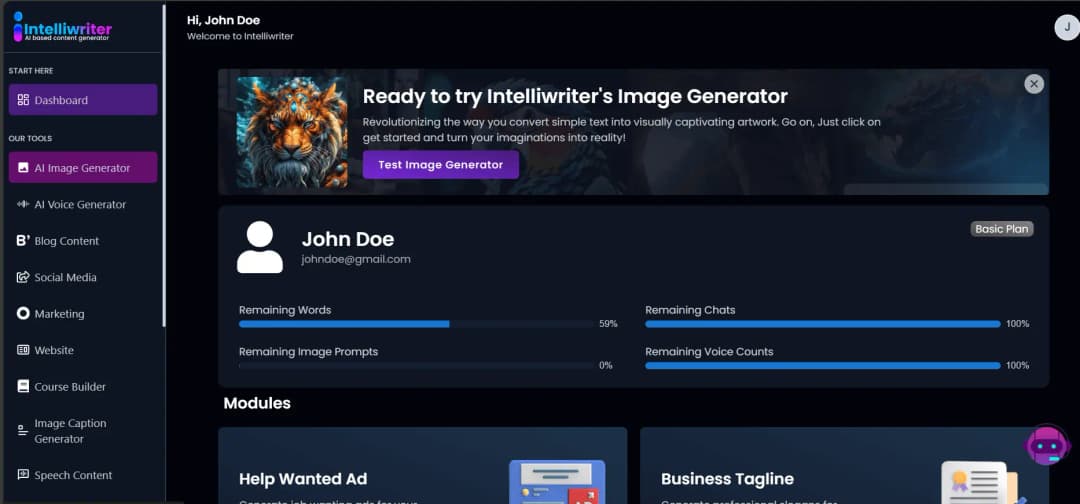The height and width of the screenshot is (504, 1080).
Task: Select Speech Content in sidebar
Action: 83,475
